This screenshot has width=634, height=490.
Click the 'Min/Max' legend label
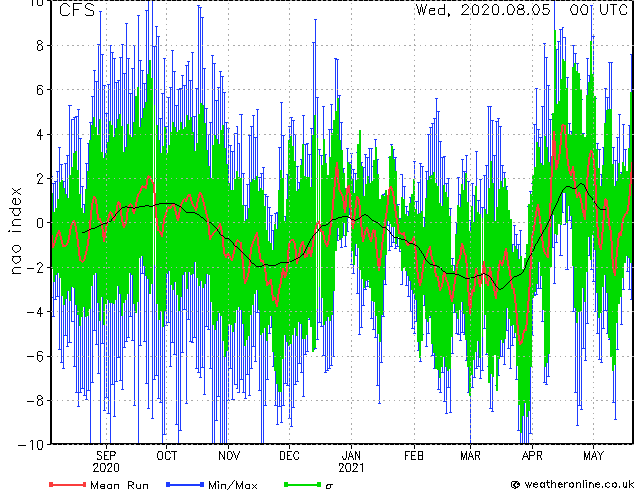[232, 485]
